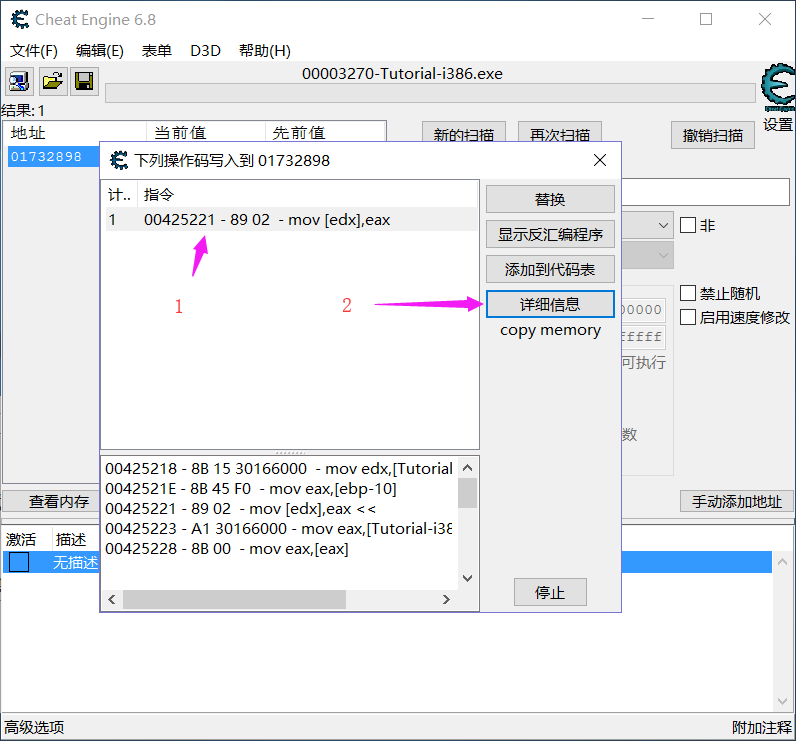Screen dimensions: 796x741
Task: Click the disassembly pane scroll-left arrow
Action: 112,599
